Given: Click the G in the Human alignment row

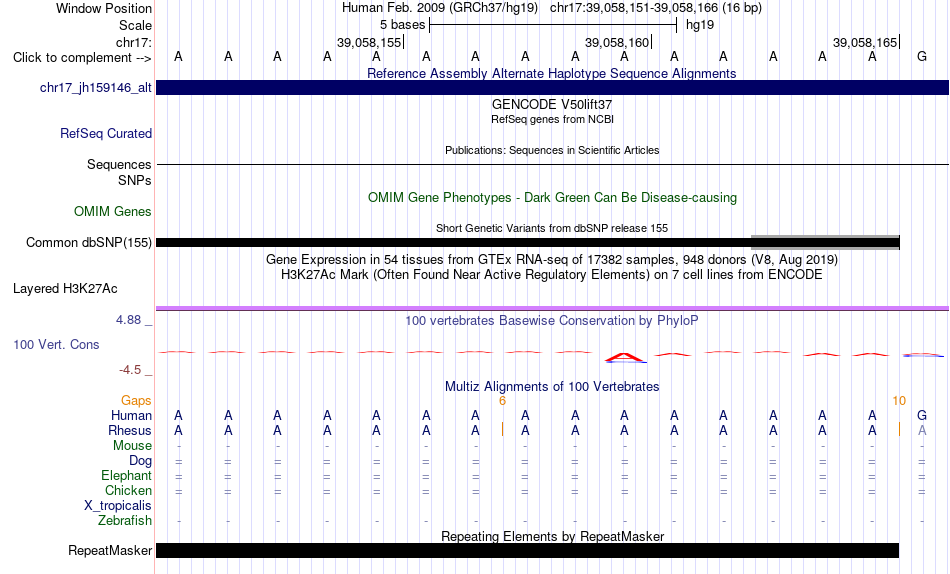Looking at the screenshot, I should click(922, 415).
